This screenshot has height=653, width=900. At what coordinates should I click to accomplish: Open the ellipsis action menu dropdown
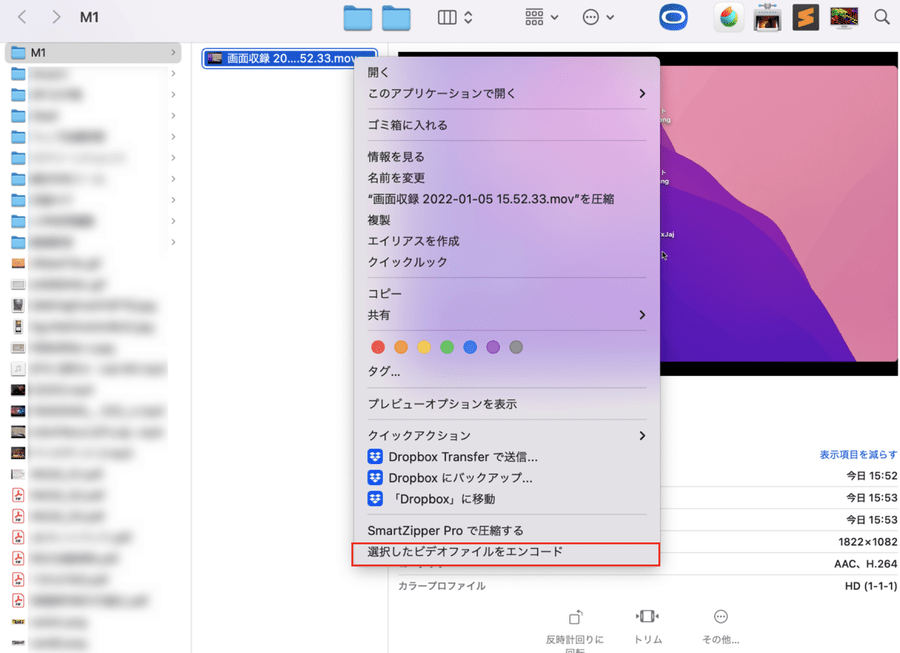click(598, 18)
